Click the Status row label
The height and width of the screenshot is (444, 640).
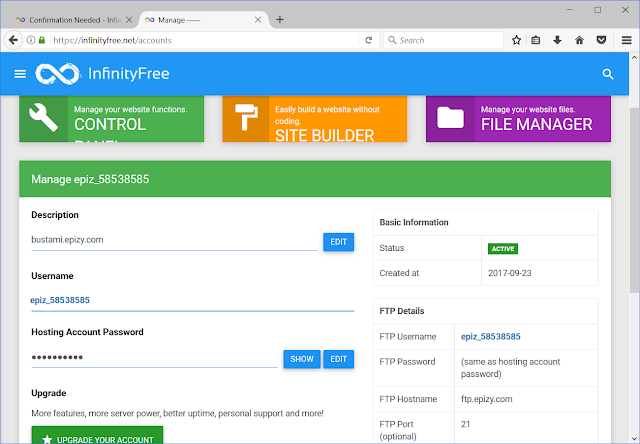392,248
